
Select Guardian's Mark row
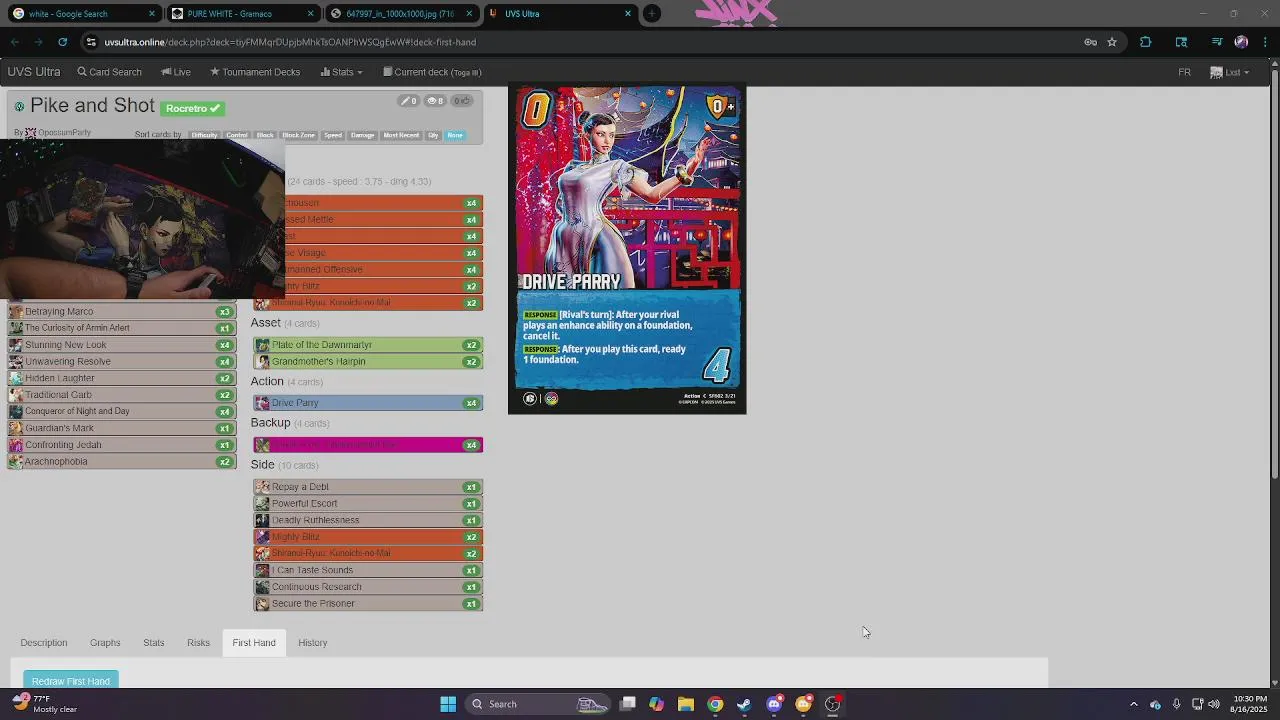[121, 428]
